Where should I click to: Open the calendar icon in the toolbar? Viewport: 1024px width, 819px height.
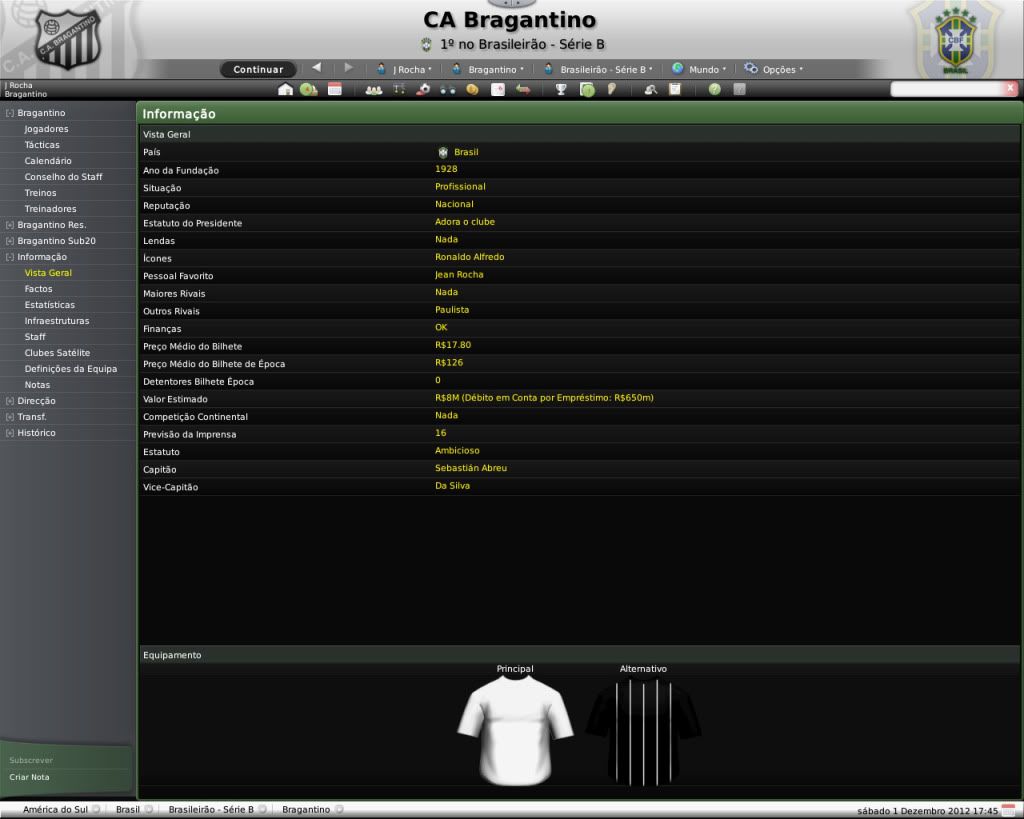[335, 89]
